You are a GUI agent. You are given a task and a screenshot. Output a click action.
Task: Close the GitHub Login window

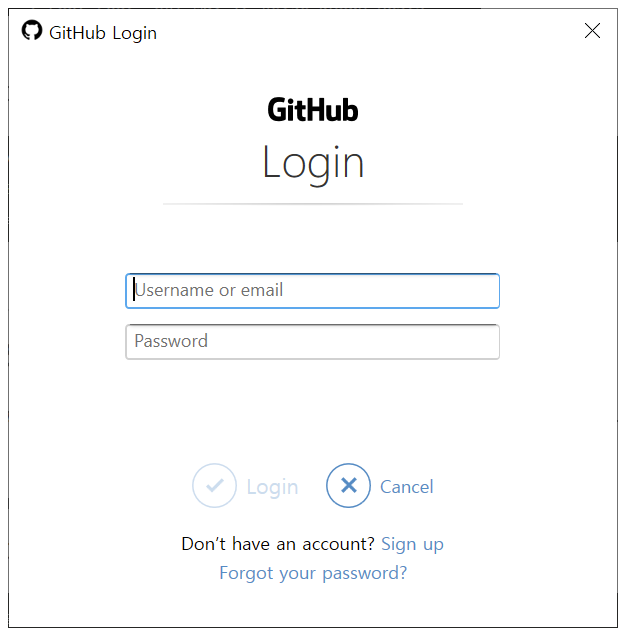[592, 31]
